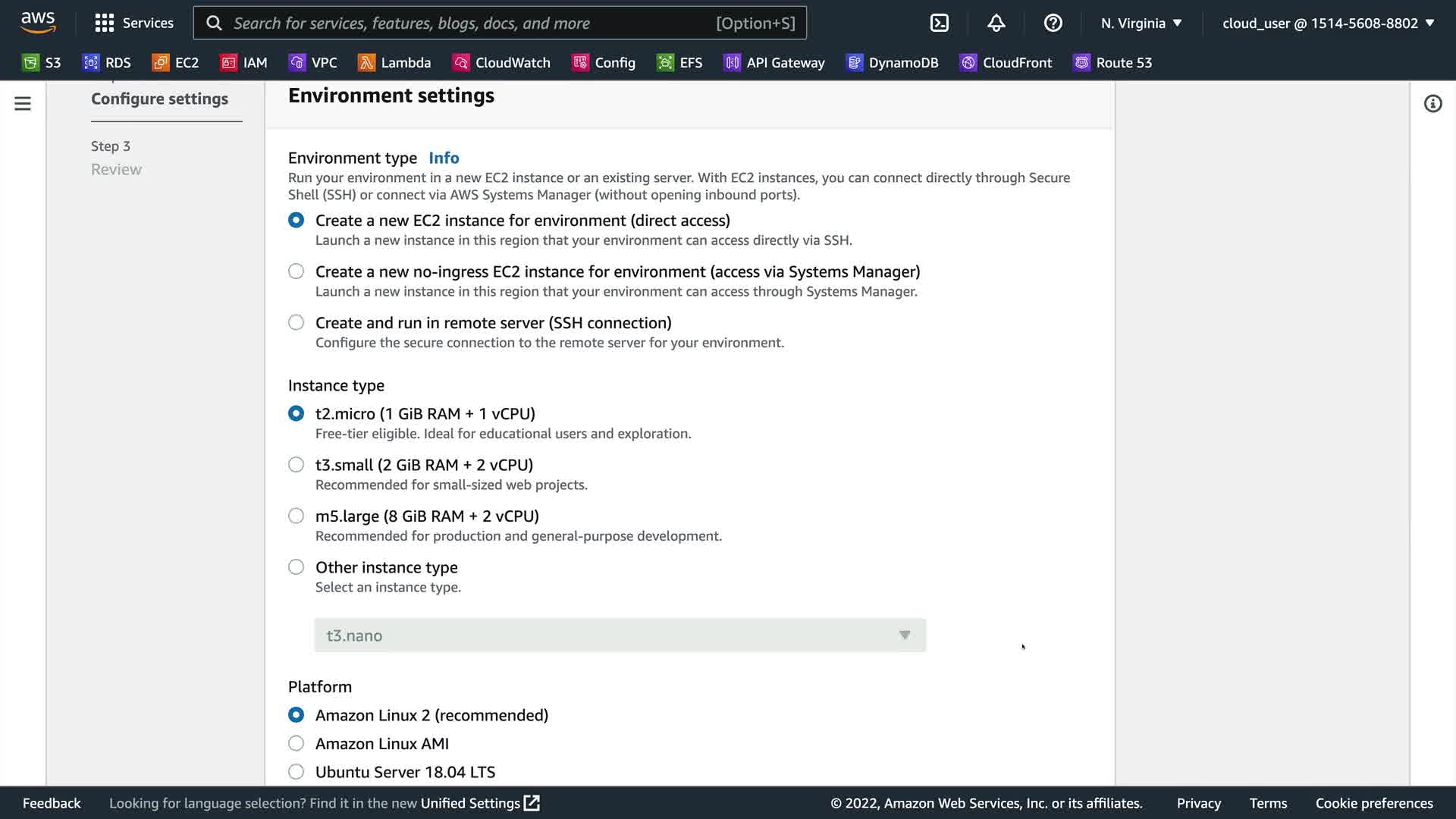Screen dimensions: 1456x819
Task: Open the N. Virginia region dropdown
Action: click(x=1141, y=23)
